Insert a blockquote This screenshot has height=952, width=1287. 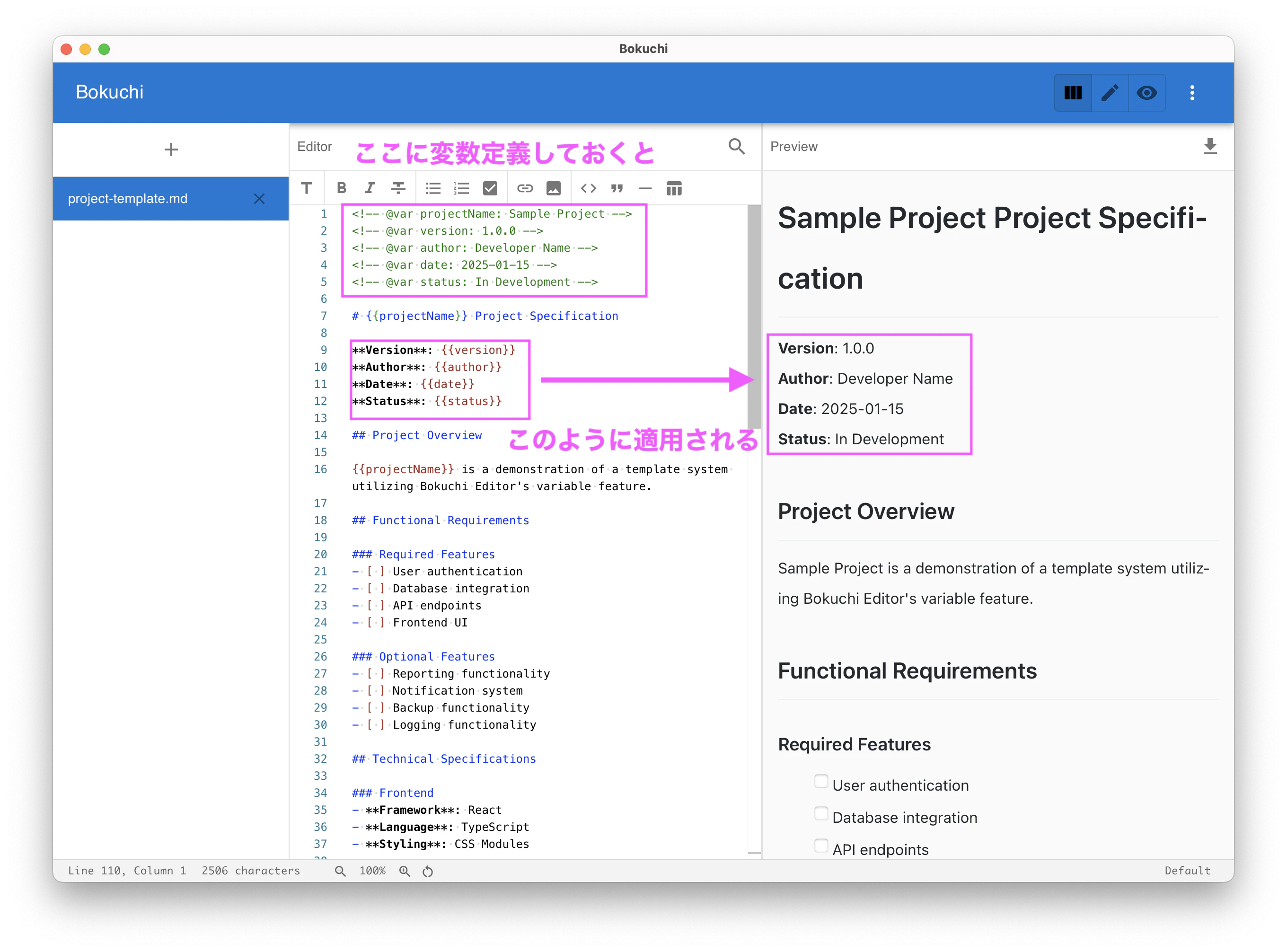click(x=617, y=188)
